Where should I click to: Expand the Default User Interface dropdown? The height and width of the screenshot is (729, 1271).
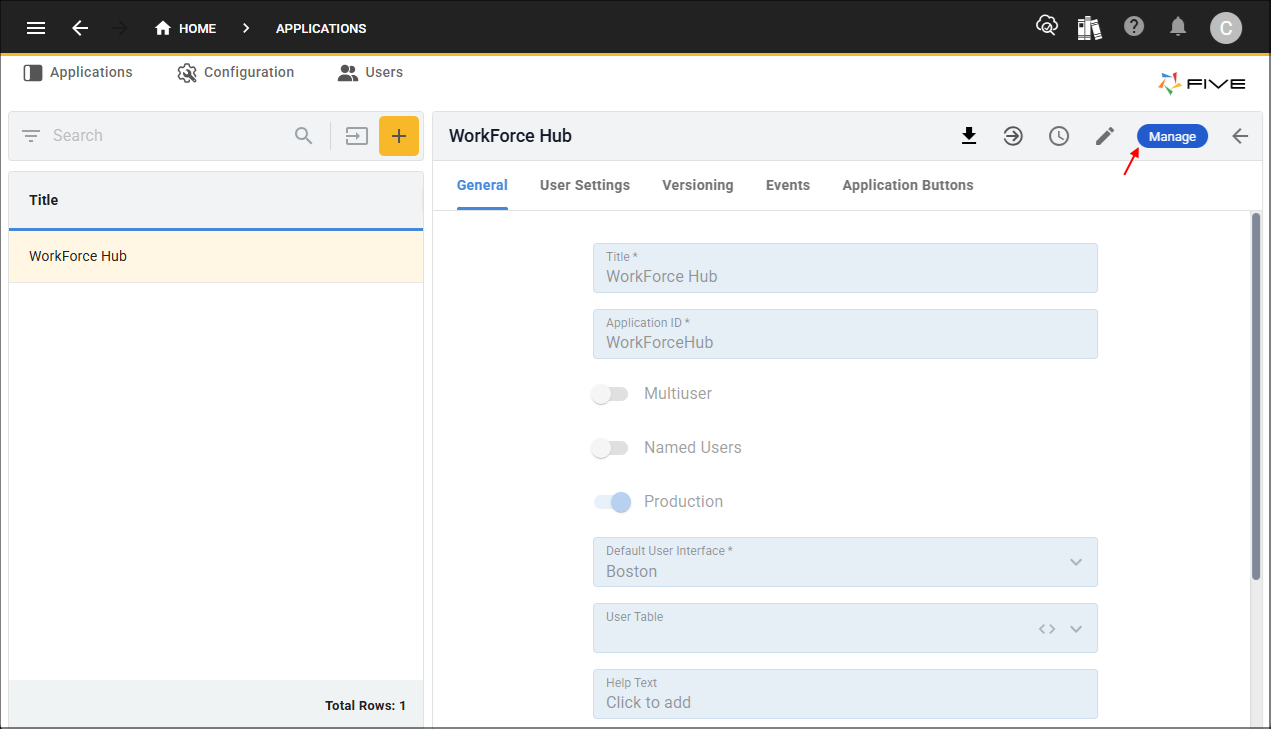[1076, 562]
